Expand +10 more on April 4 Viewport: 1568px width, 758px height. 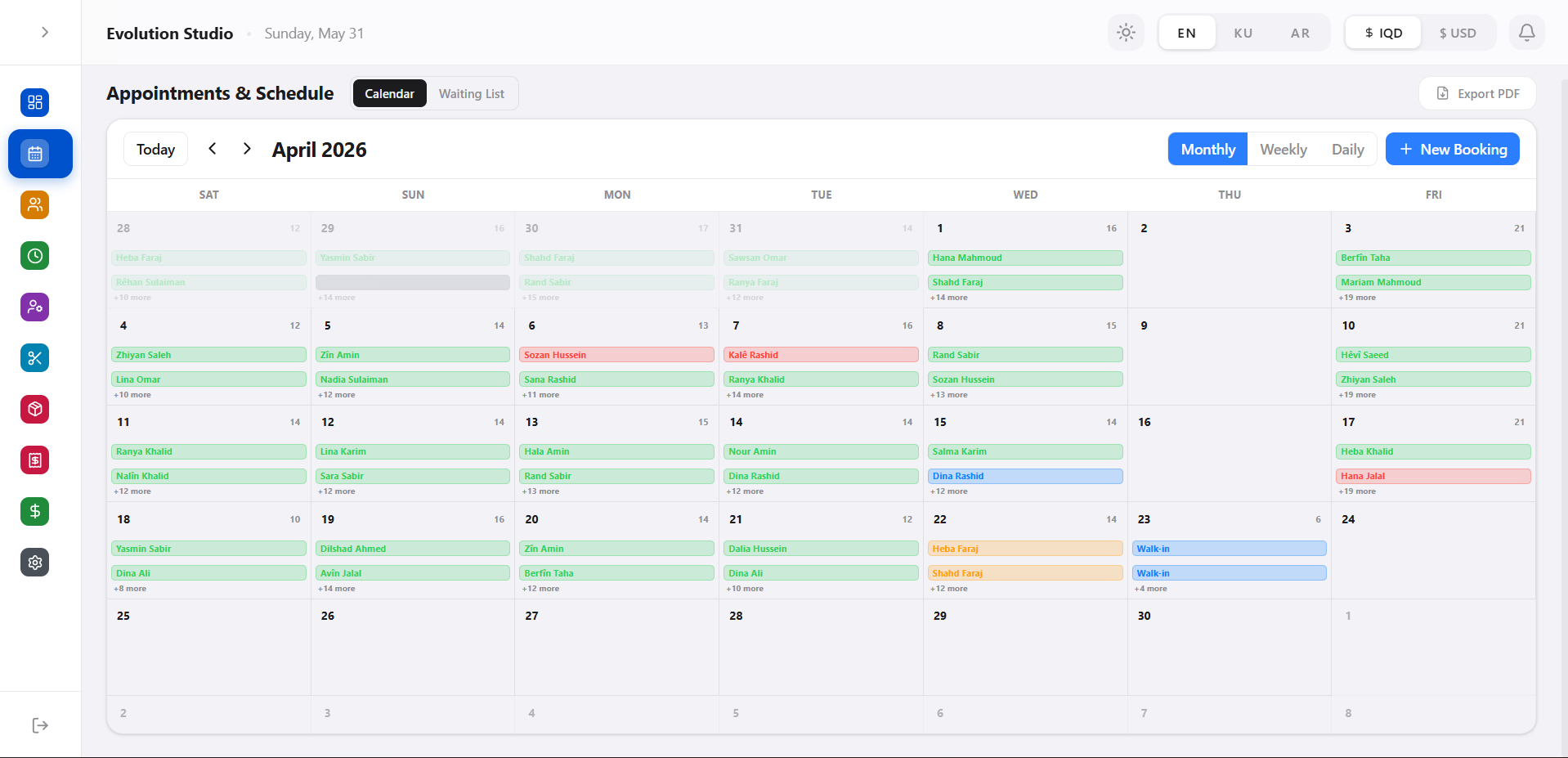(x=132, y=395)
